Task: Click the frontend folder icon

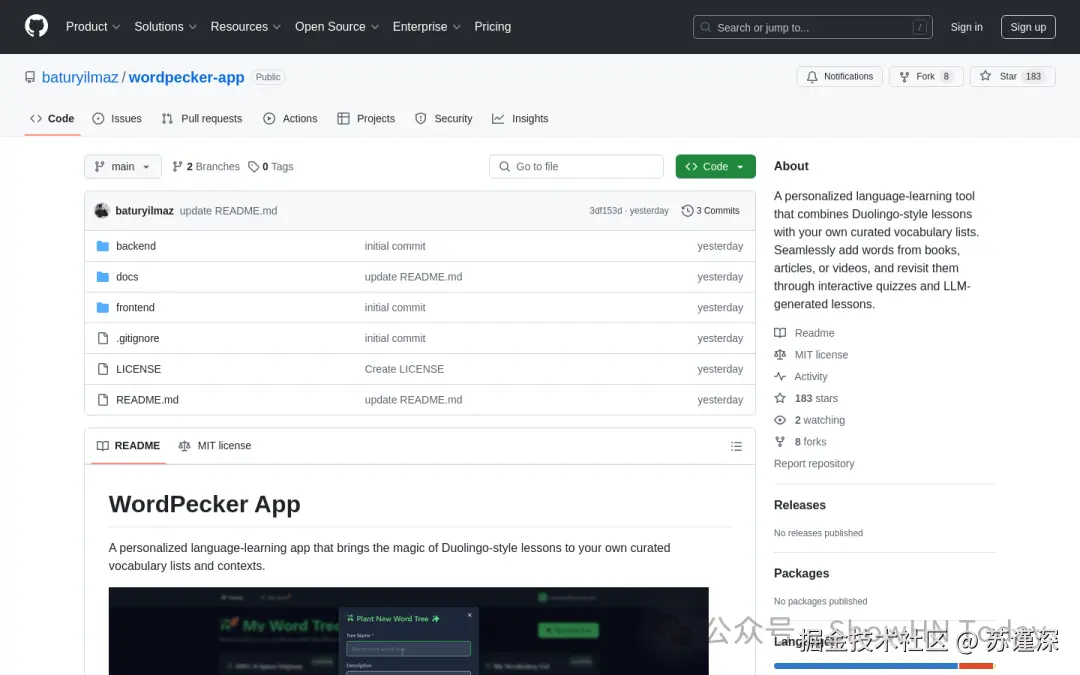Action: tap(103, 307)
